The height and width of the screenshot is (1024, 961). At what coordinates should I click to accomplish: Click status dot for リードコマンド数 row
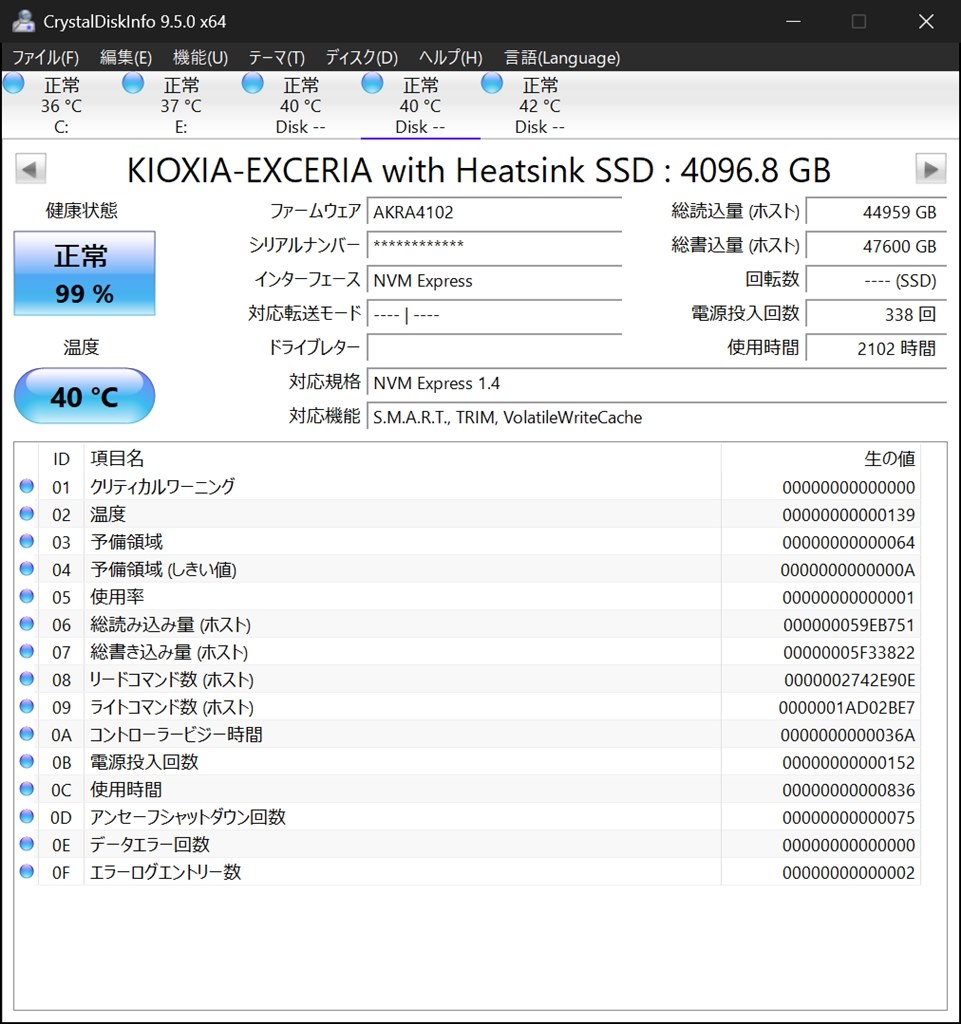pos(27,679)
